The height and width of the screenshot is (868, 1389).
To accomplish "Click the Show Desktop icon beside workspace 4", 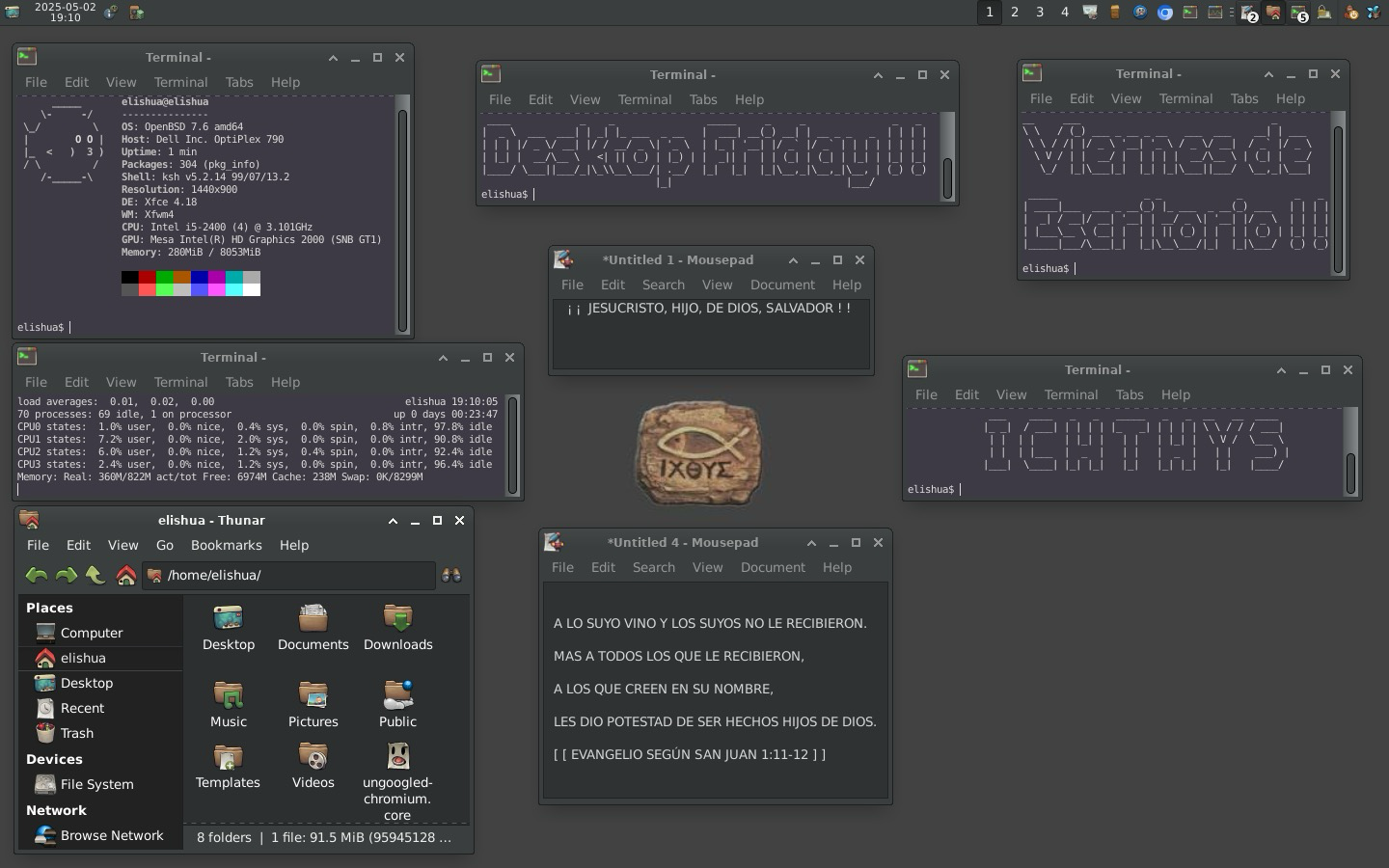I will tap(1090, 13).
